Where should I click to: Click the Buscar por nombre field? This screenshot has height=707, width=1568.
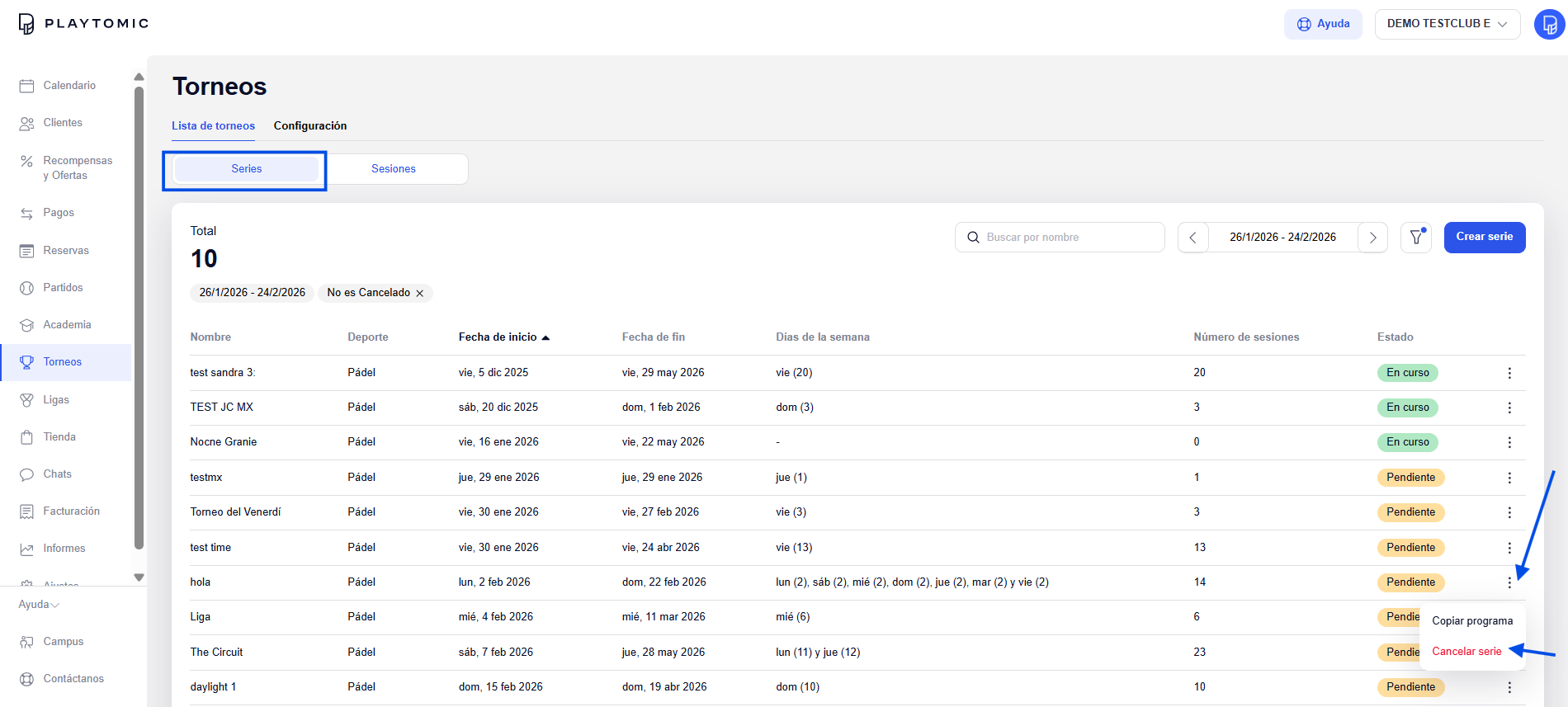[x=1060, y=238]
